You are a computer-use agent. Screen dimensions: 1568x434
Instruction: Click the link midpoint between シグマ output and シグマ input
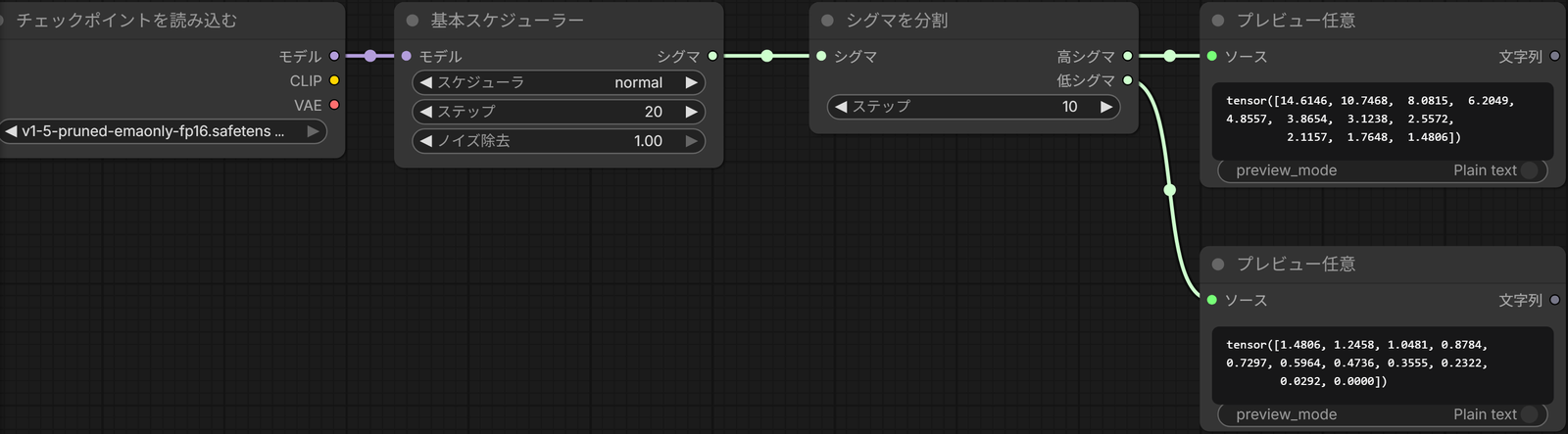point(767,56)
